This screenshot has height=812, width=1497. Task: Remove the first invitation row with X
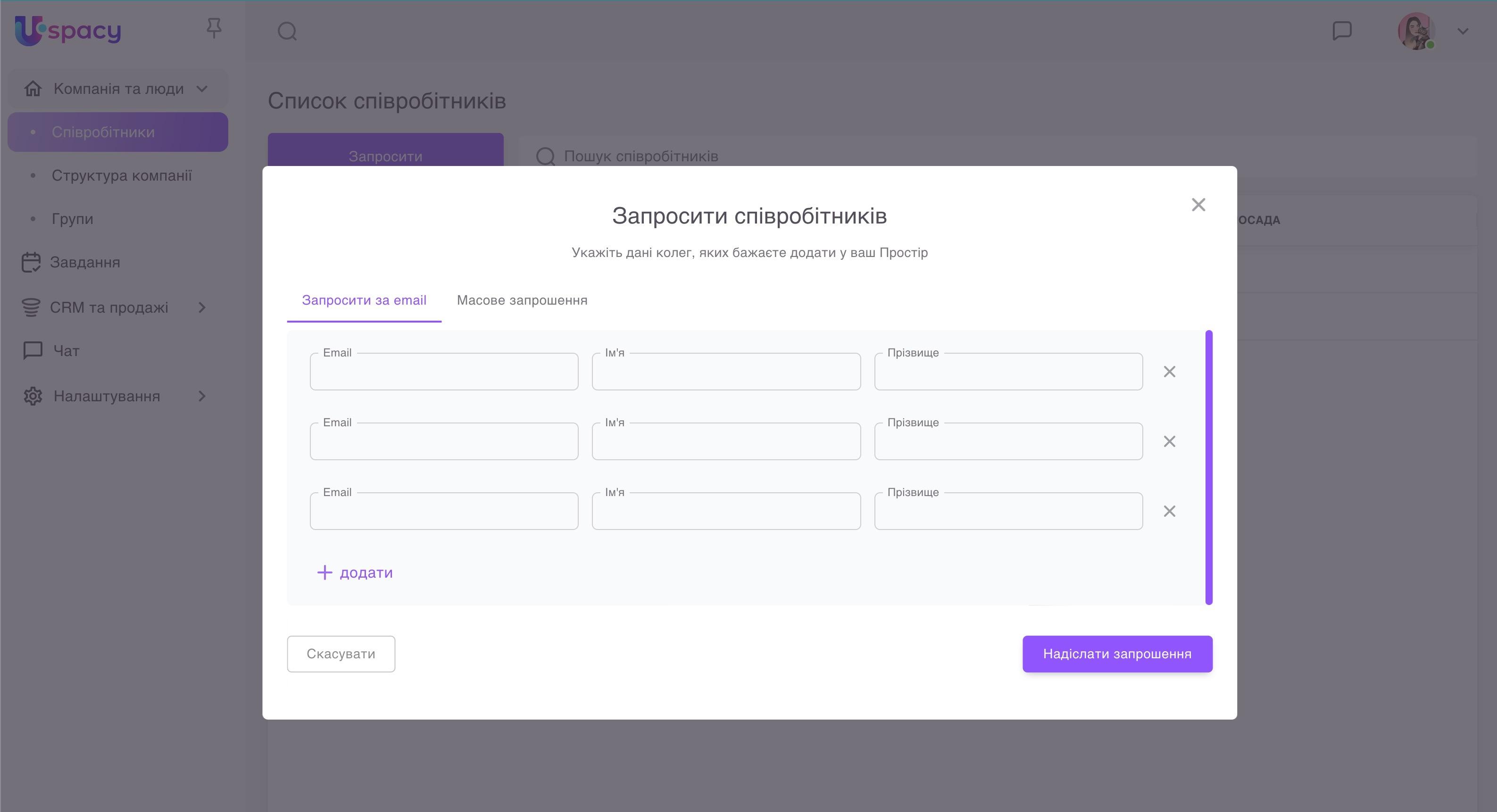tap(1169, 371)
